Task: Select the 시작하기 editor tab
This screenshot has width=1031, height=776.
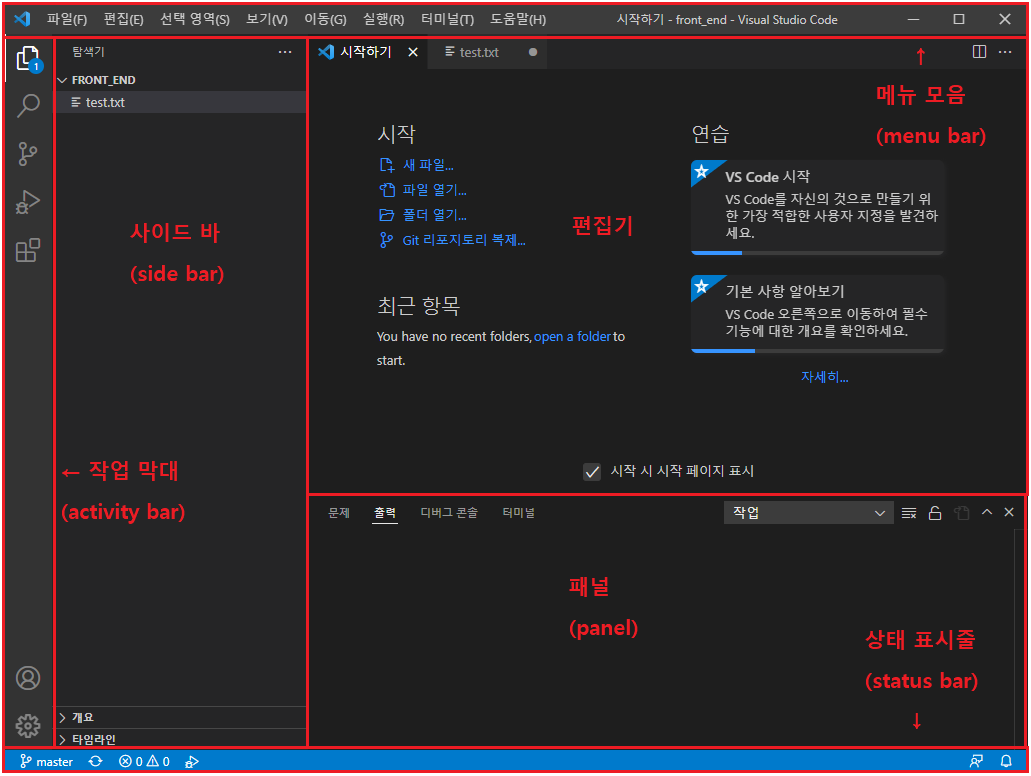Action: (368, 52)
